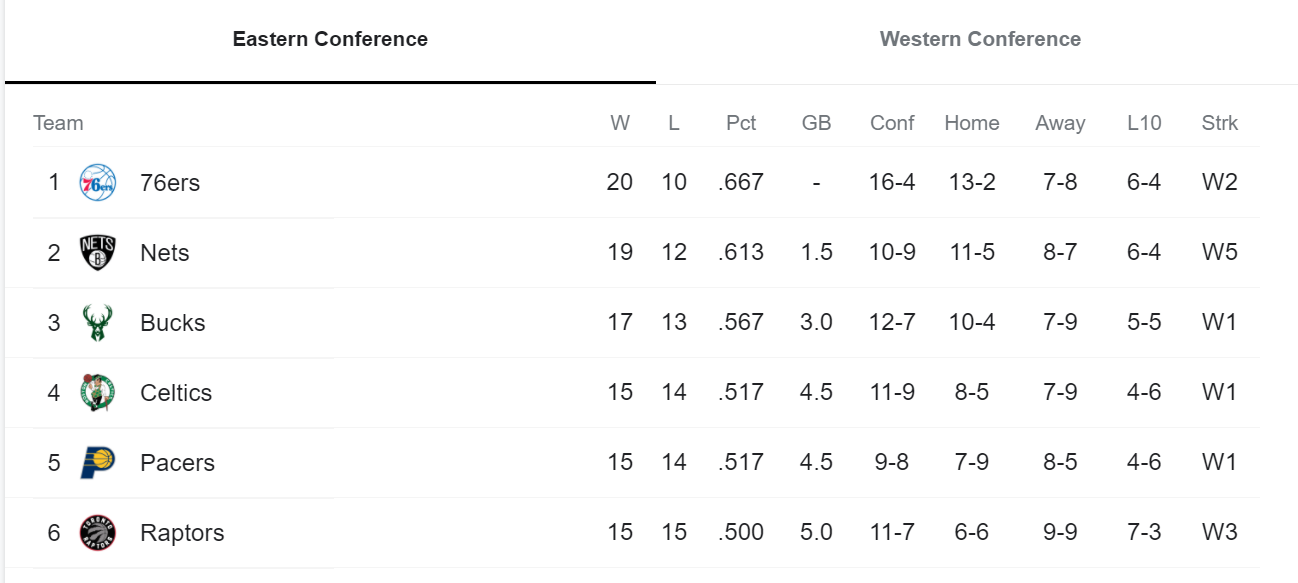Screen dimensions: 1298x583
Task: Click the Milwaukee Bucks deer logo
Action: coord(98,323)
